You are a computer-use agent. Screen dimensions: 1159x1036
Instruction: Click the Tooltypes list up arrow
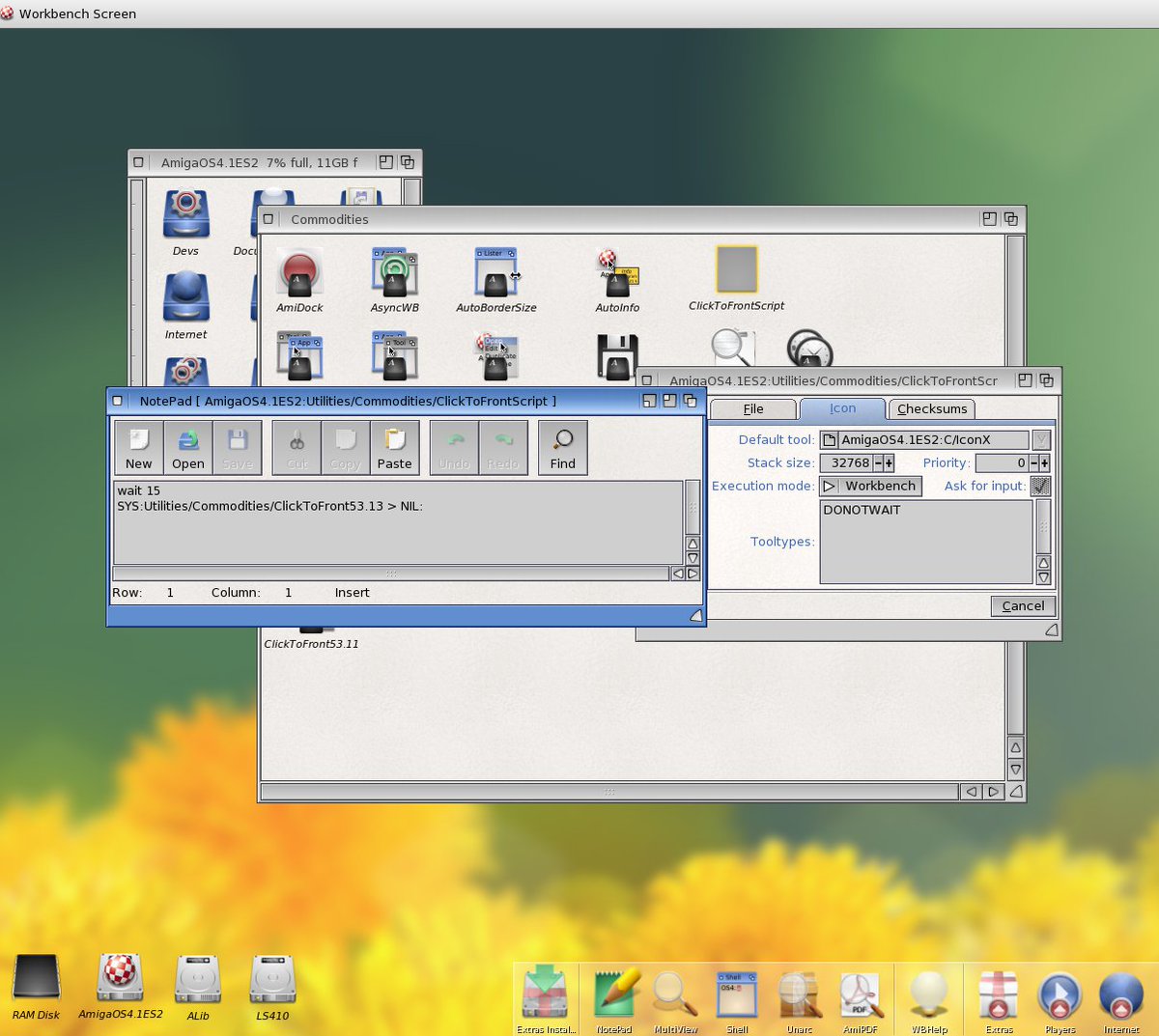click(1043, 562)
